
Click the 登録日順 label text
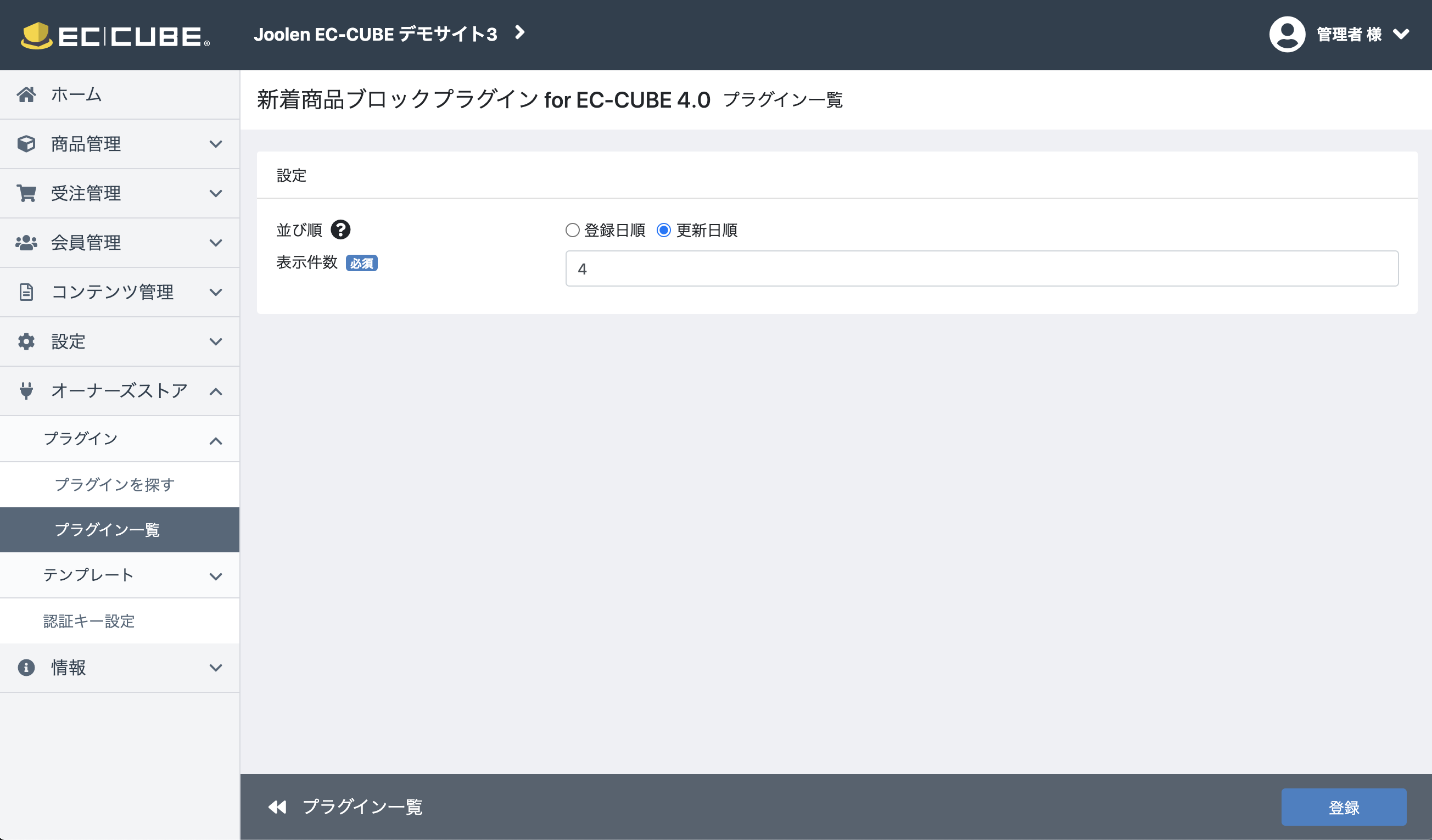click(615, 230)
